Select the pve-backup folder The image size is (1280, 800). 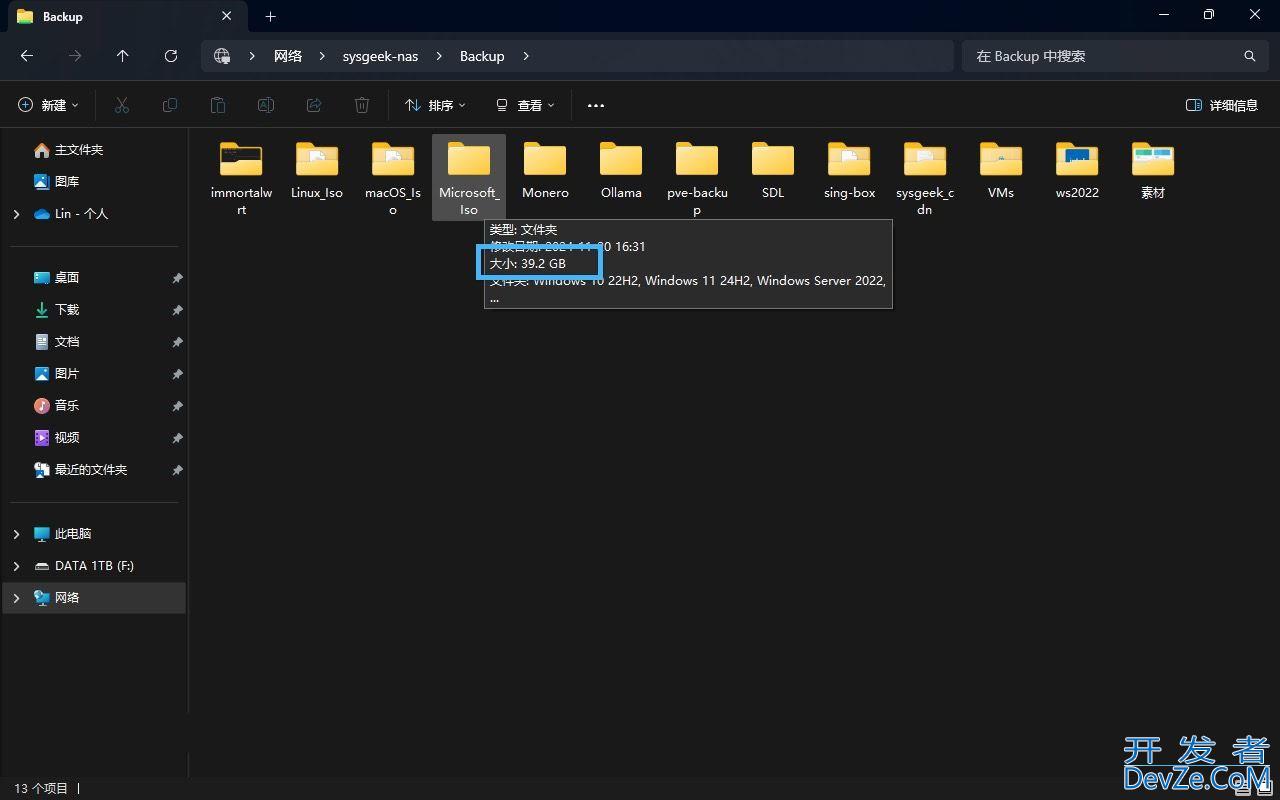tap(697, 178)
